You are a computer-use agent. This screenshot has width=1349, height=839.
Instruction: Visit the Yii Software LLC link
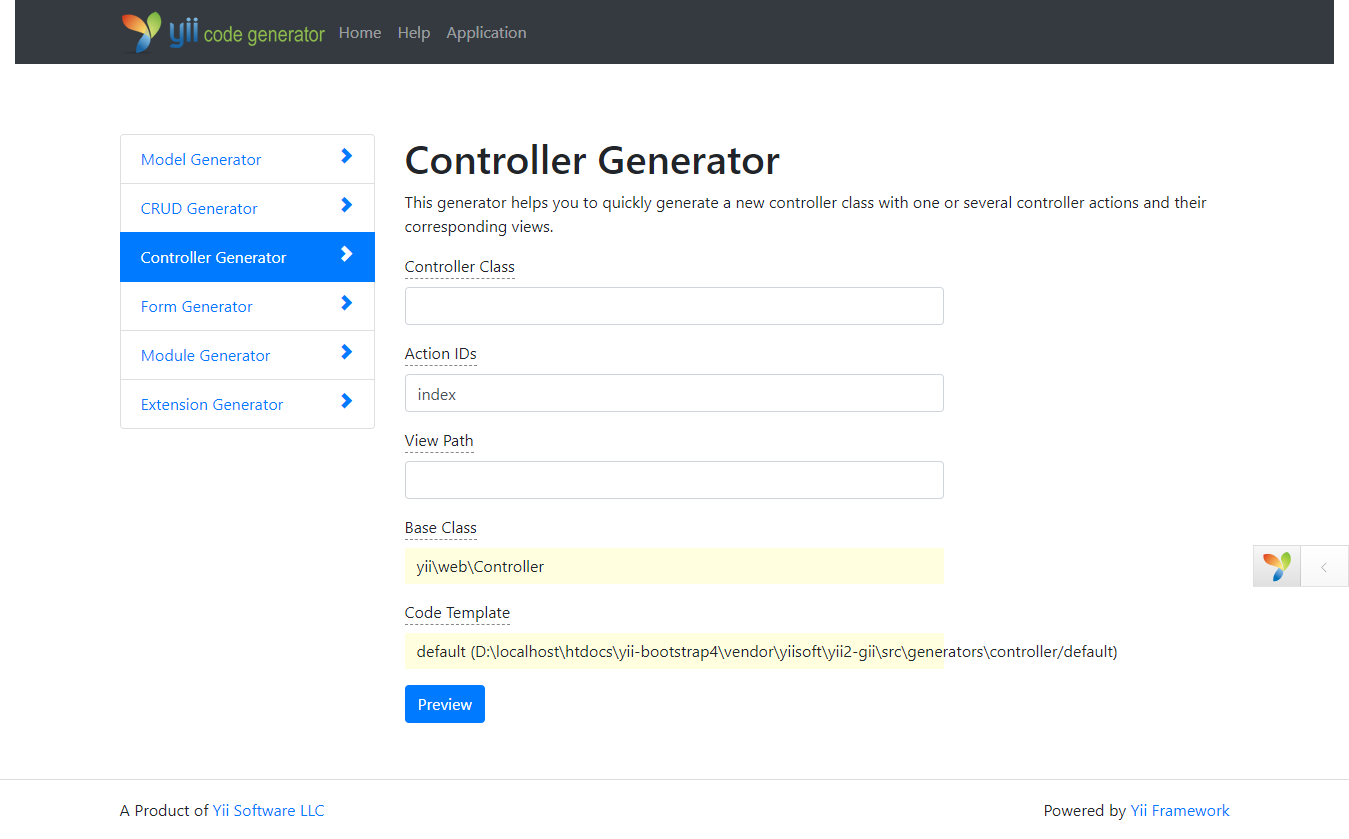(269, 811)
